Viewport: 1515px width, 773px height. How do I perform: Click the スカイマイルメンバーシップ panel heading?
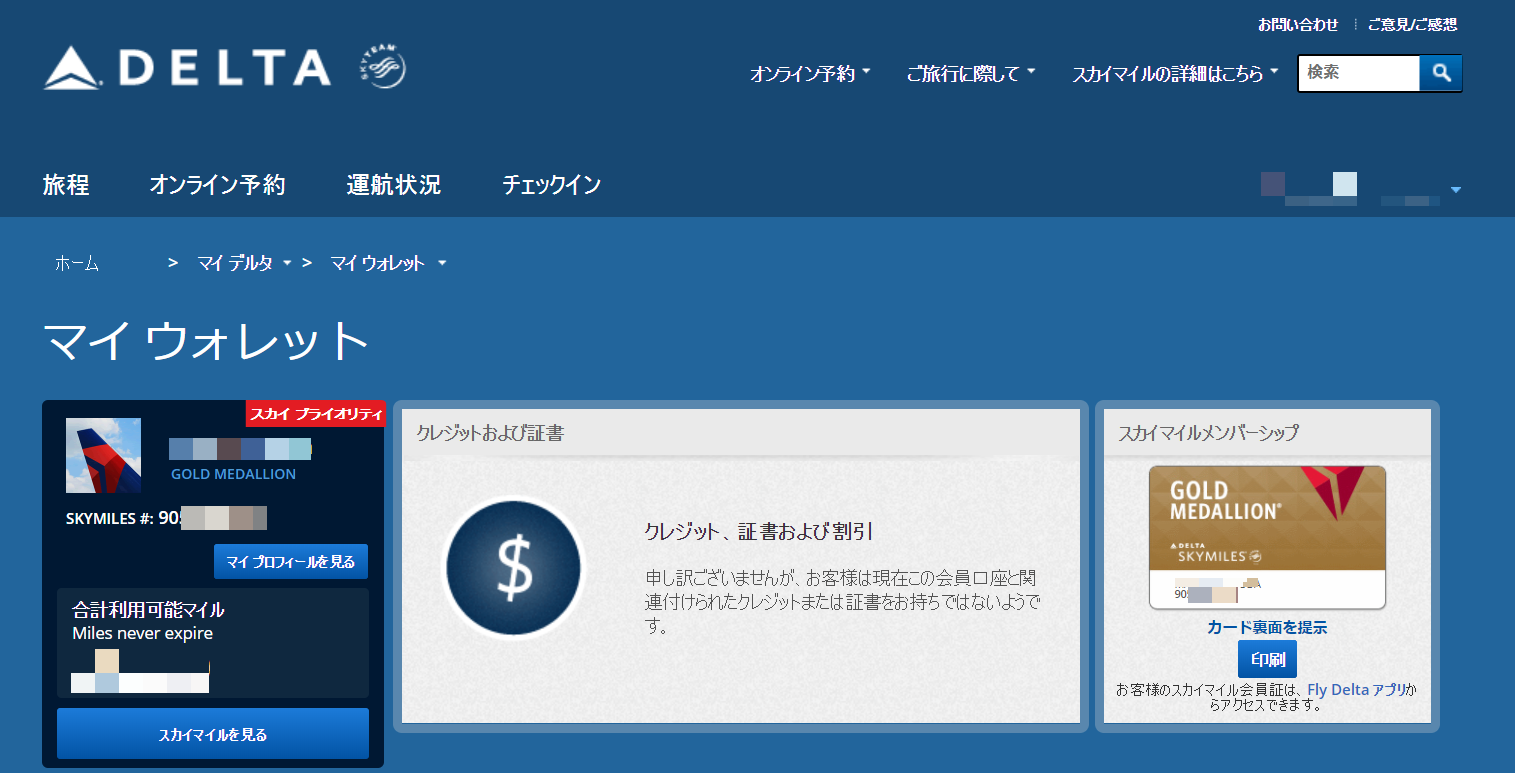point(1208,432)
